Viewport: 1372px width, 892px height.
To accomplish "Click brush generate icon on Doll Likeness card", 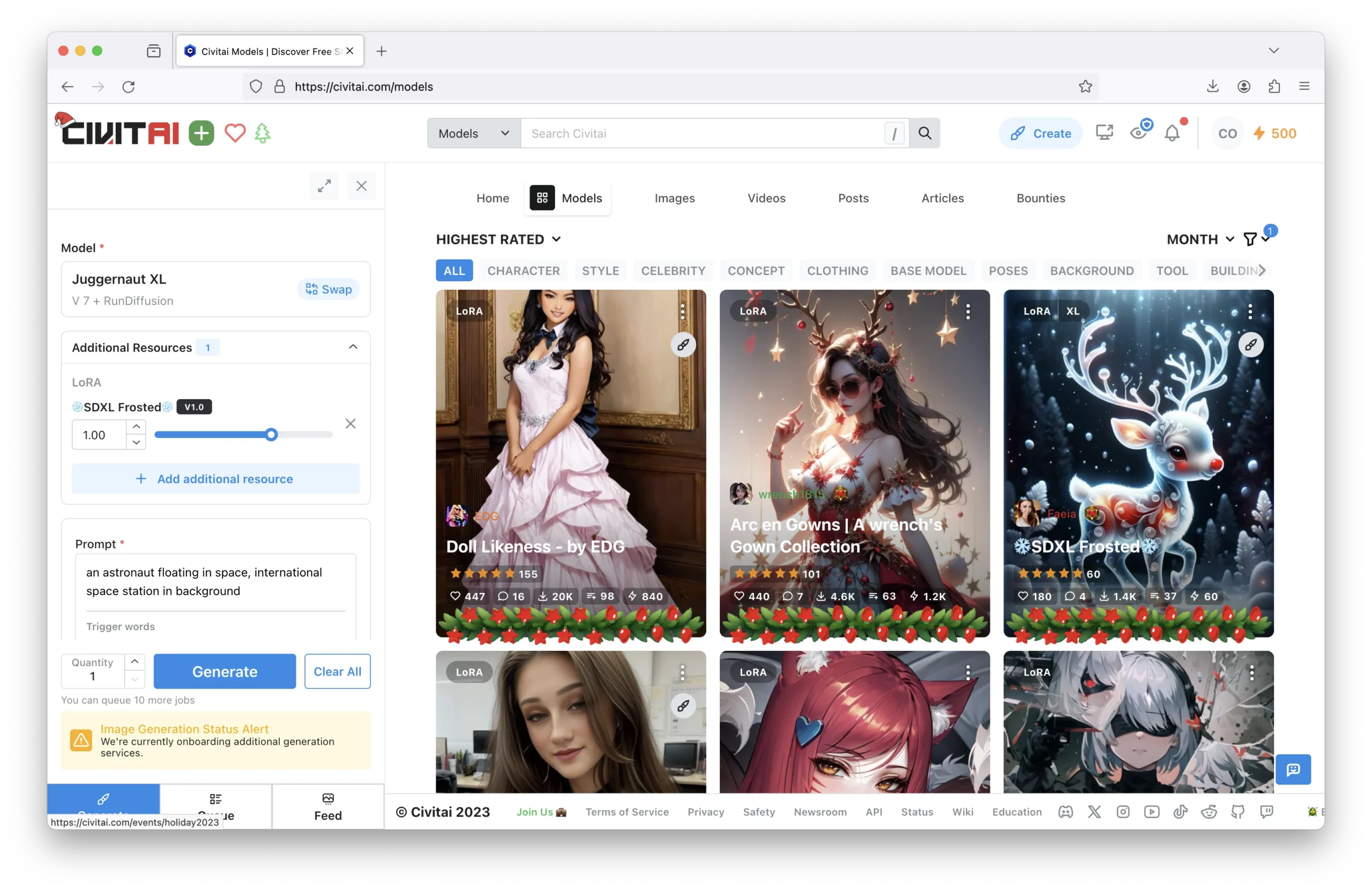I will 683,344.
